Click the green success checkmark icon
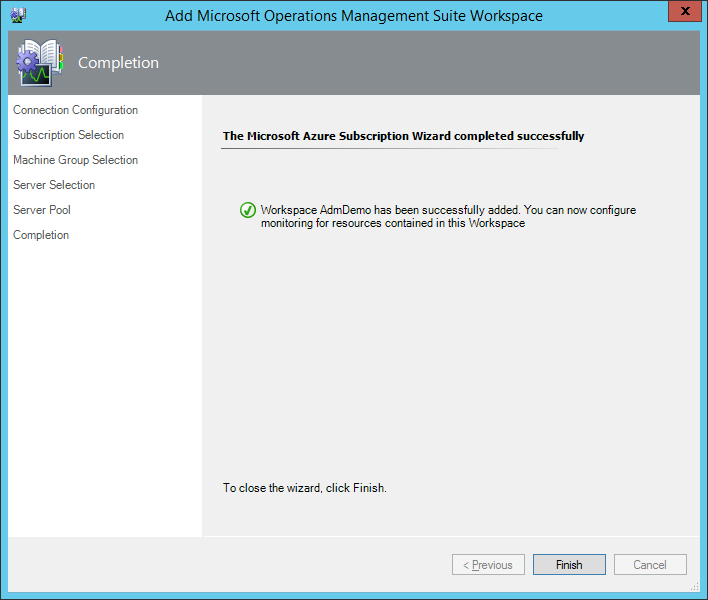The height and width of the screenshot is (600, 708). pyautogui.click(x=247, y=210)
